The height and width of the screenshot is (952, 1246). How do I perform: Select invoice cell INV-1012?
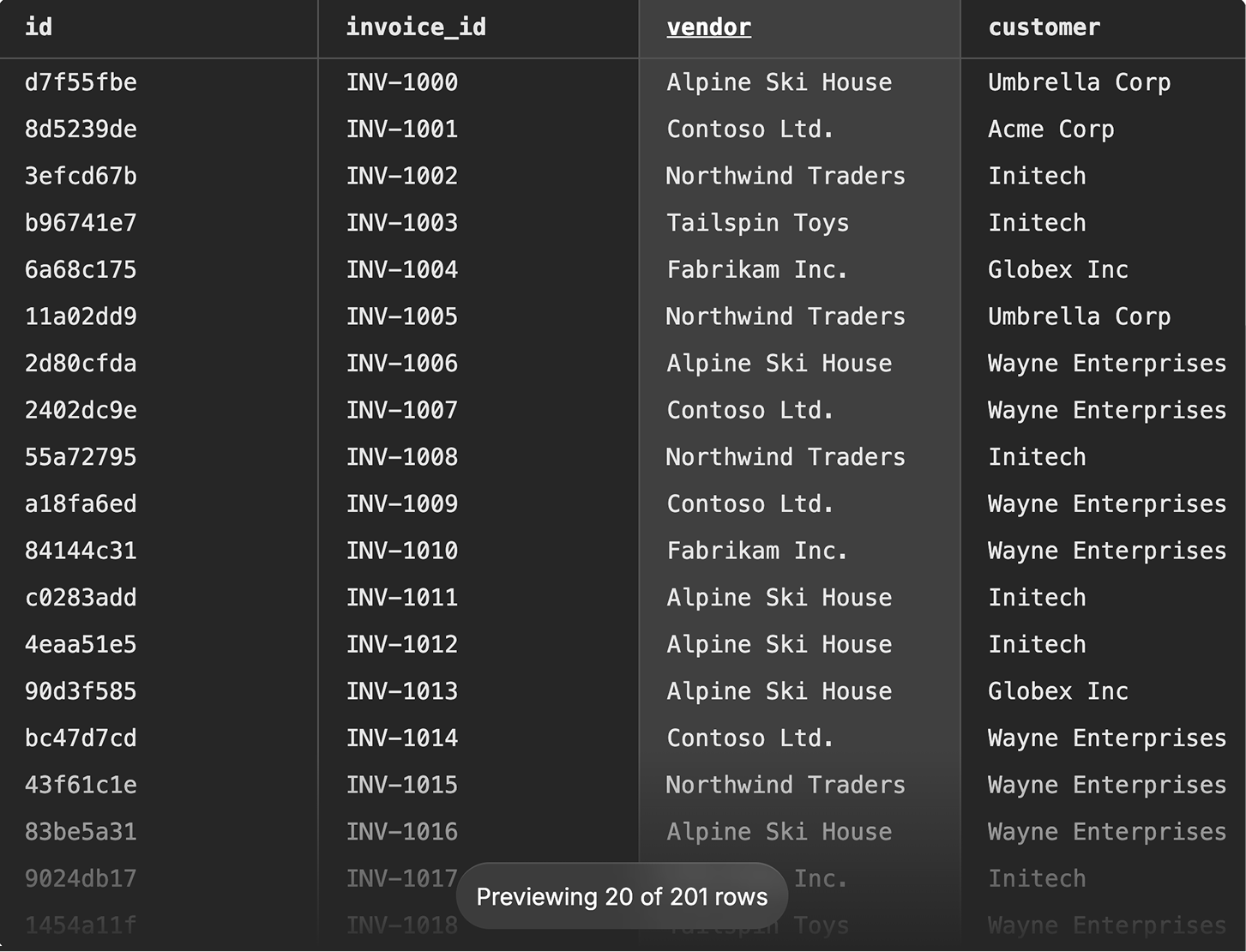402,645
